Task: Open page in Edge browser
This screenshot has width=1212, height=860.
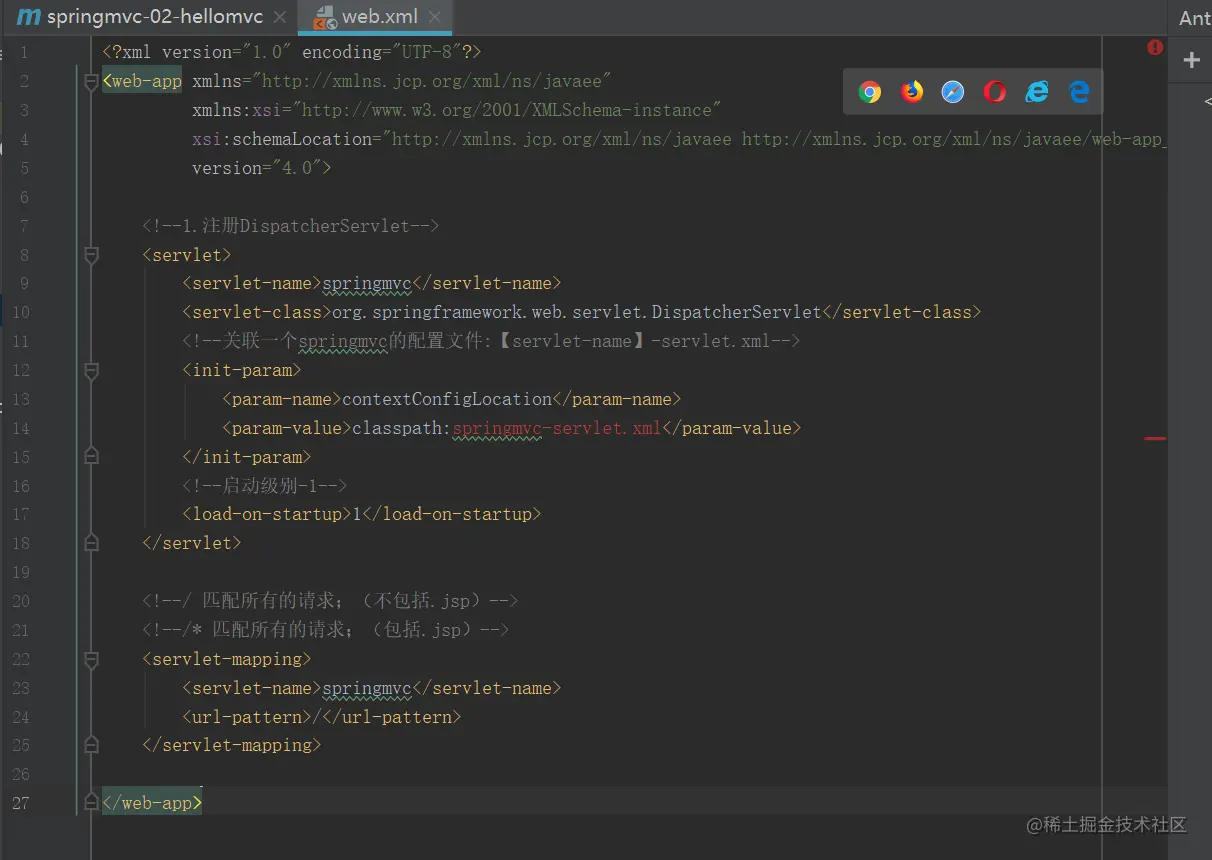Action: click(1079, 92)
